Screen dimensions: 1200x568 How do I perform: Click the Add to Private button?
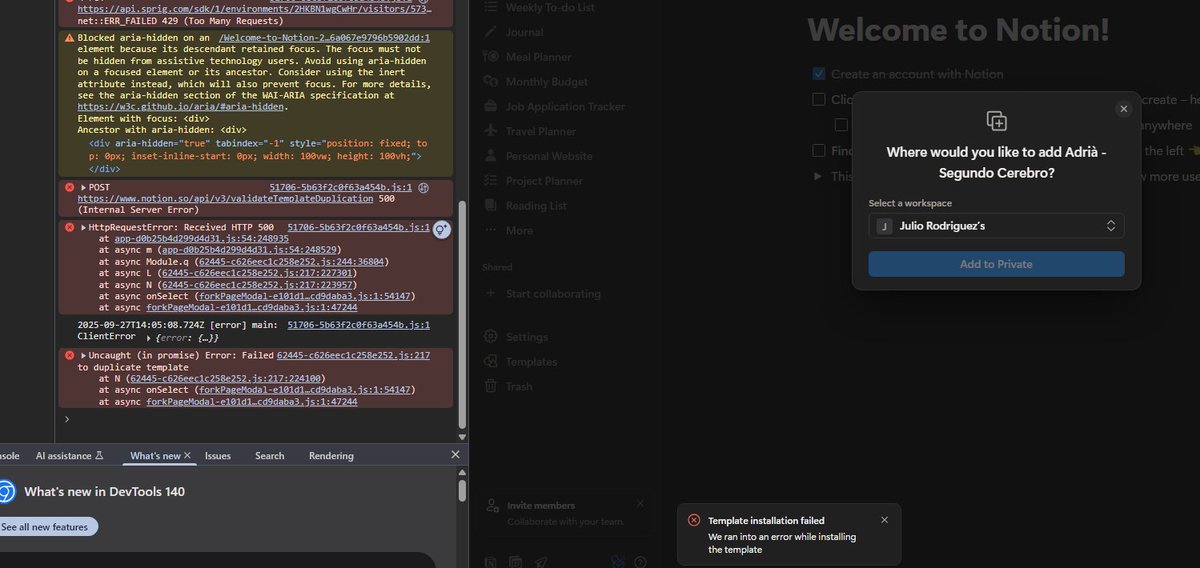click(x=996, y=264)
